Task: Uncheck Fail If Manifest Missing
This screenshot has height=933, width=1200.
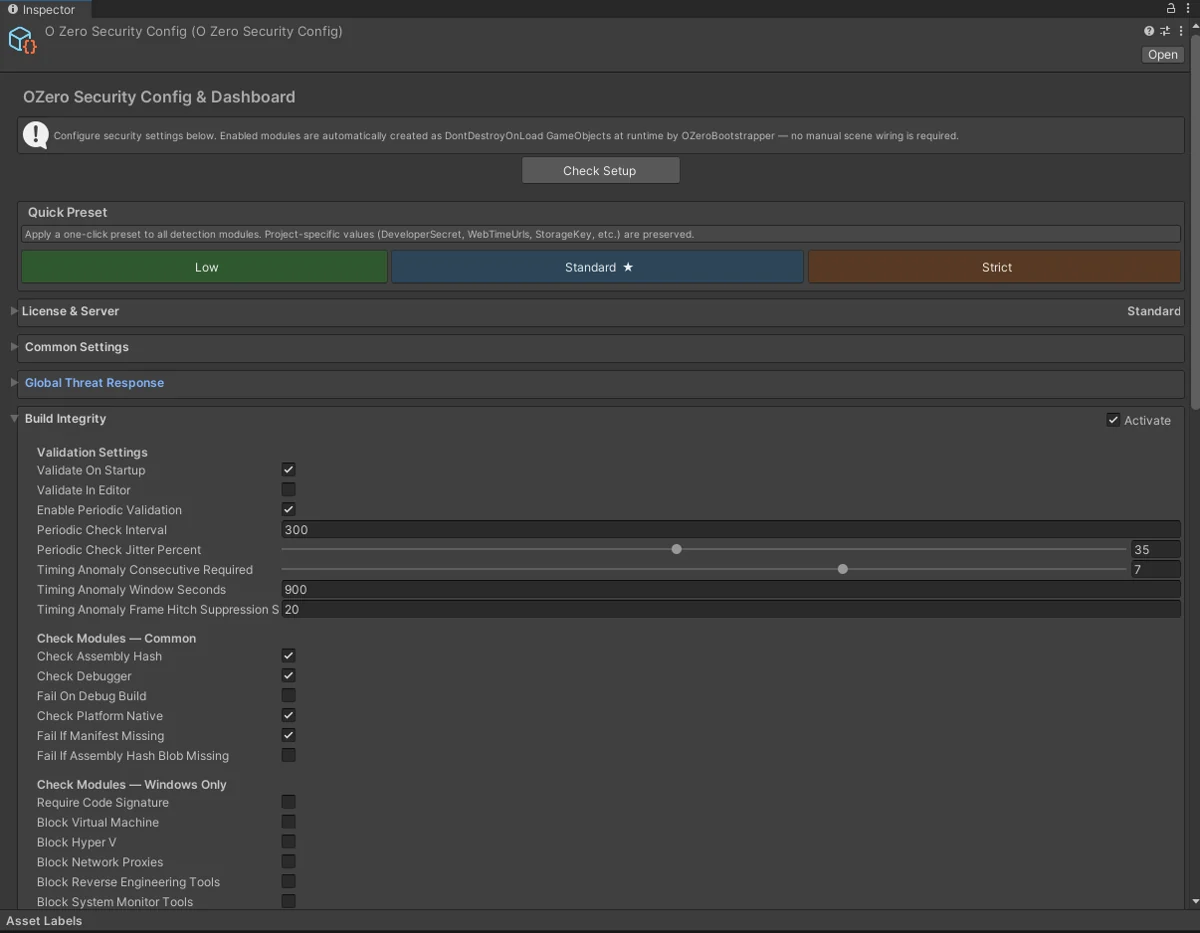Action: pos(288,736)
